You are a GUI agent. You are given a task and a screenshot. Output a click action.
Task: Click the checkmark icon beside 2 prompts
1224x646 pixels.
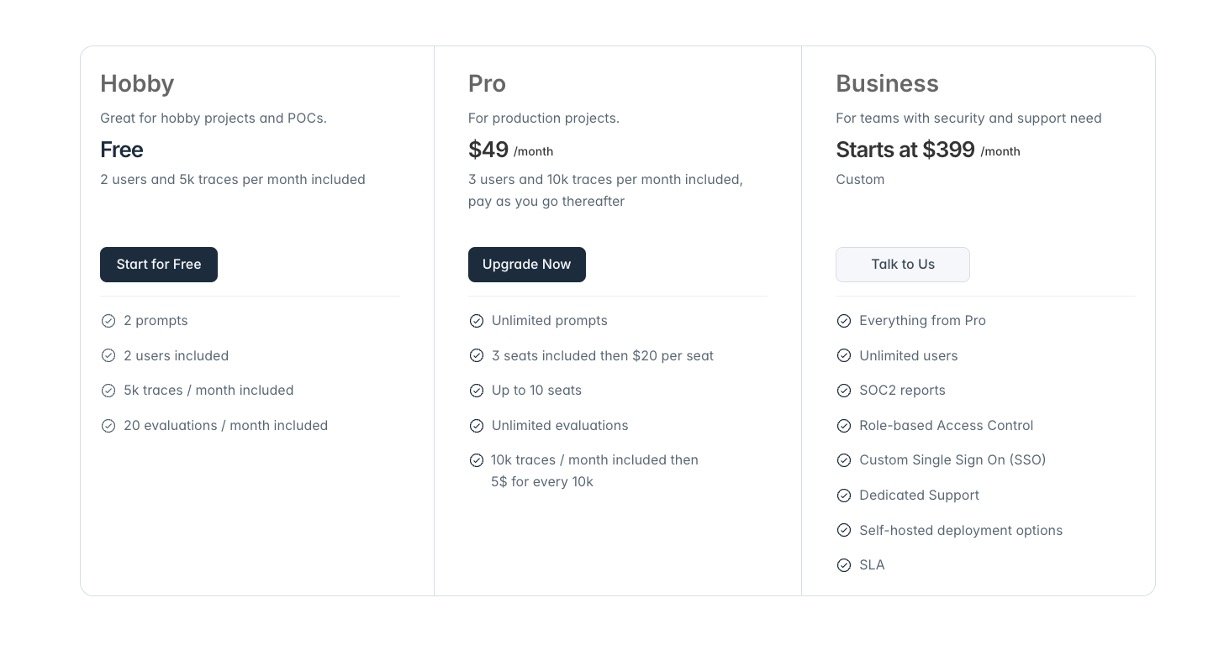click(x=108, y=321)
